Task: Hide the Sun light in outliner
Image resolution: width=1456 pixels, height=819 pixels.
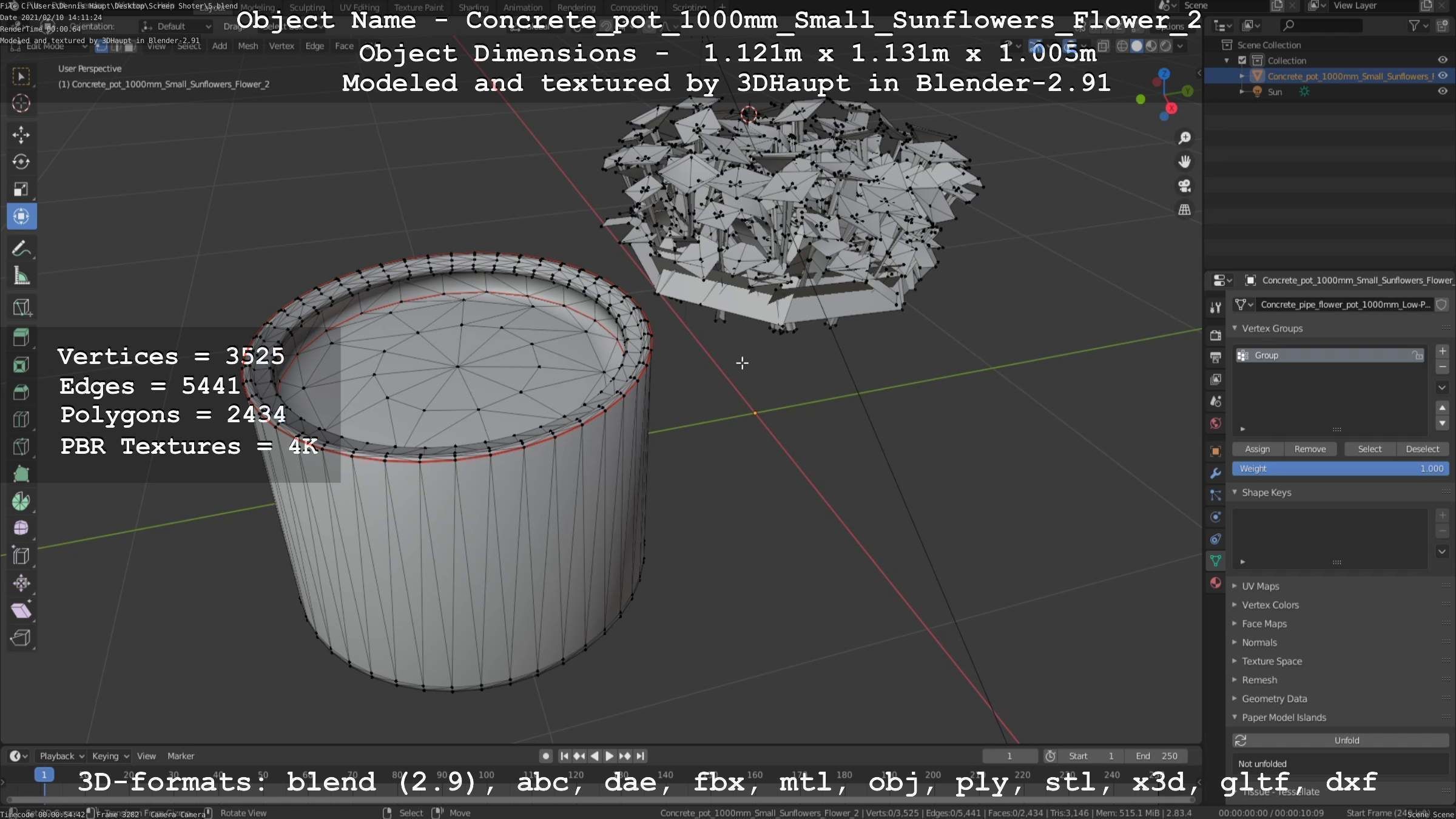Action: (x=1443, y=92)
